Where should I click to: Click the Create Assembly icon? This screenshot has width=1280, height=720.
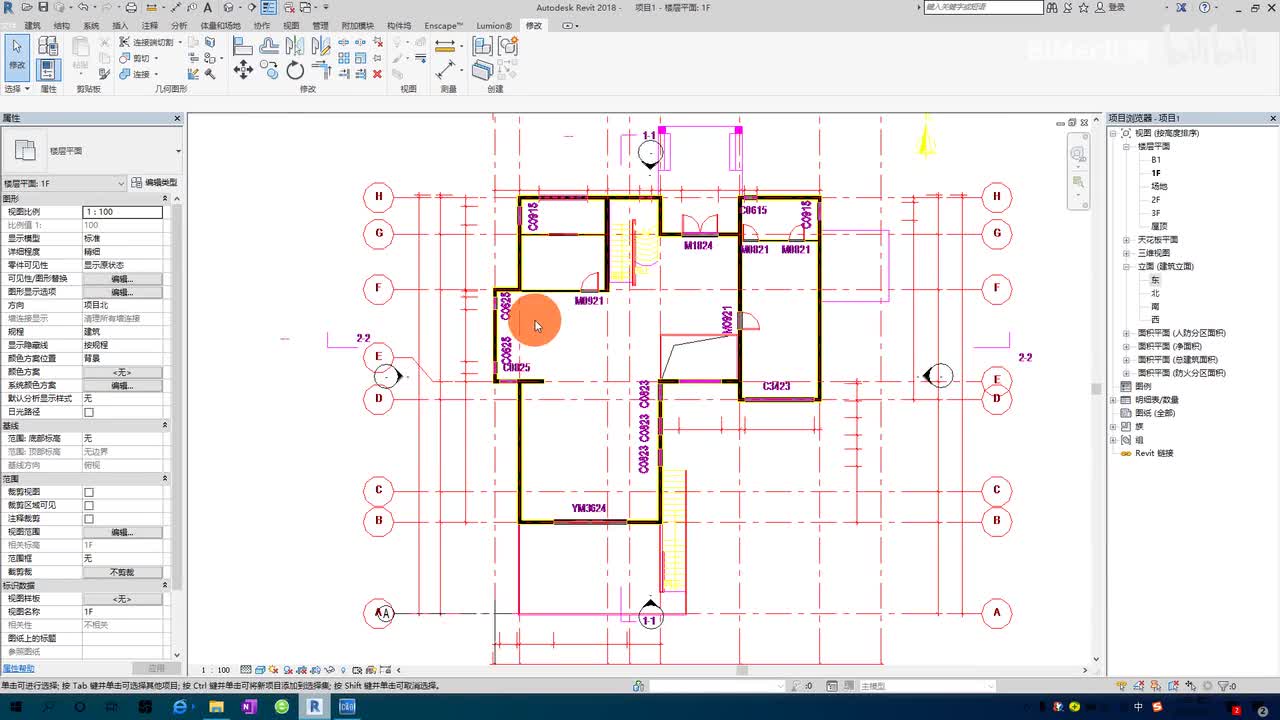click(x=483, y=46)
